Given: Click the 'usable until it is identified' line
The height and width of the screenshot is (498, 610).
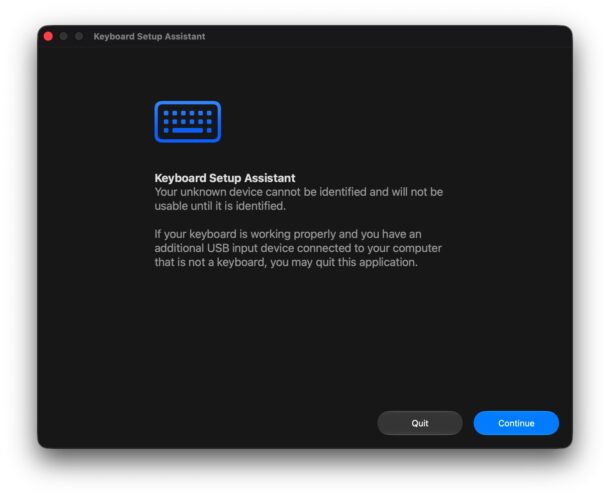Looking at the screenshot, I should click(220, 206).
